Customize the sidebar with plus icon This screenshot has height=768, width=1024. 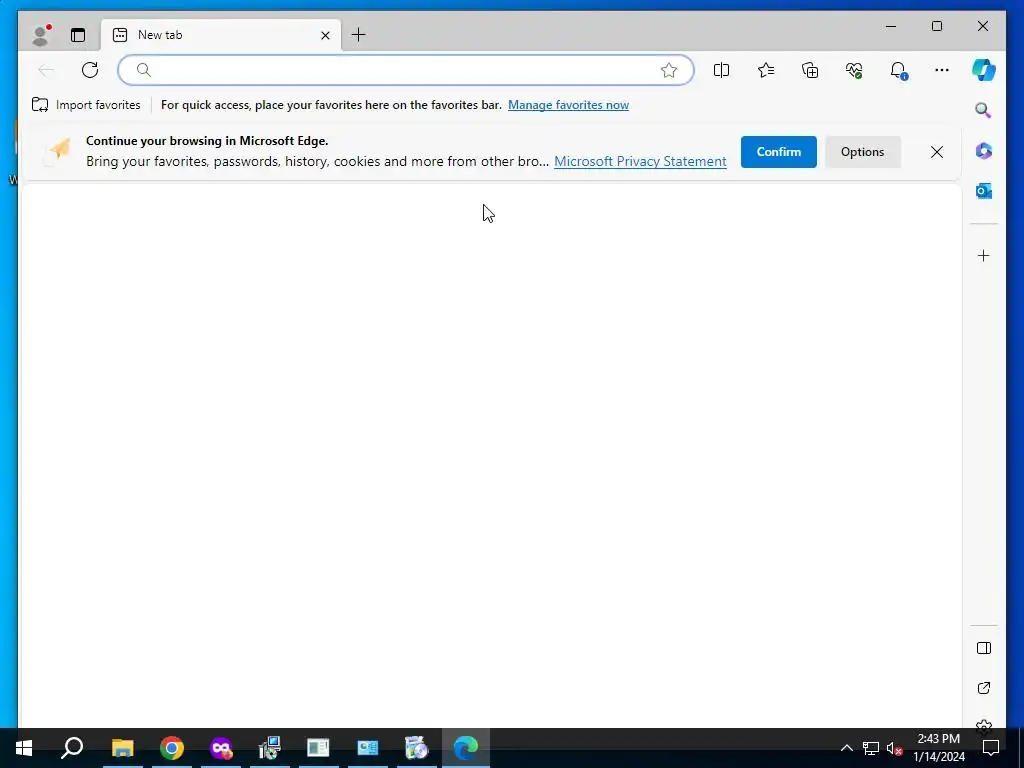pos(984,255)
